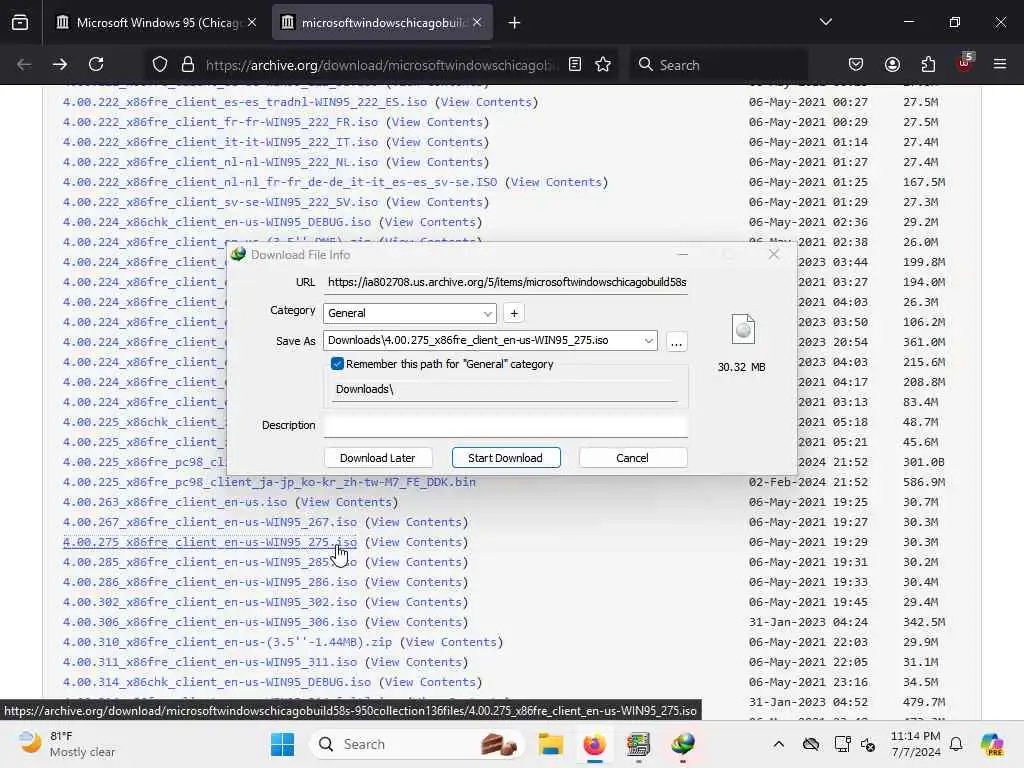
Task: Click the taskbar Search box
Action: click(x=418, y=744)
